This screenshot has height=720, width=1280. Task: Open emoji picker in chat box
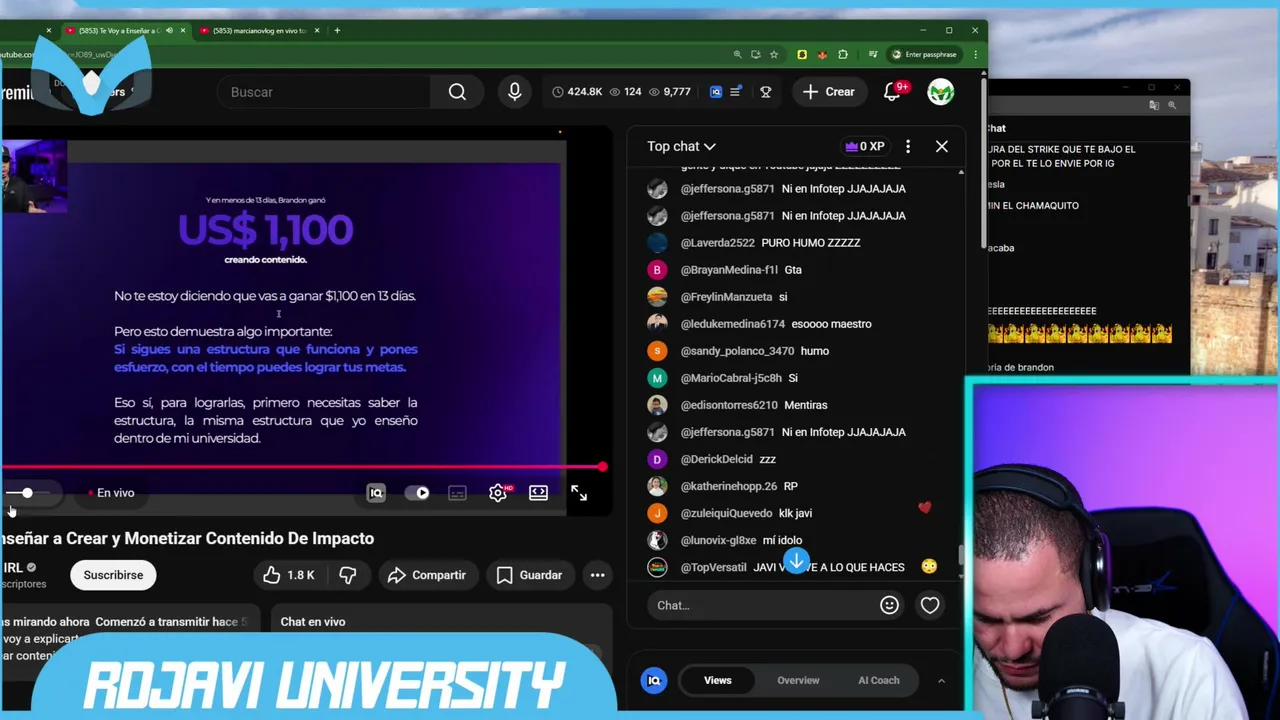coord(889,605)
